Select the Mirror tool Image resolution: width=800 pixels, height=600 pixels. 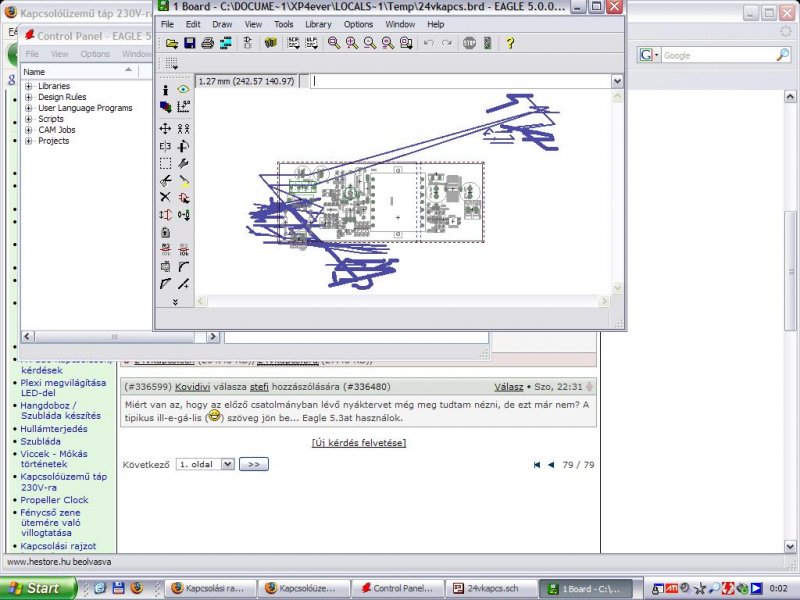point(165,146)
